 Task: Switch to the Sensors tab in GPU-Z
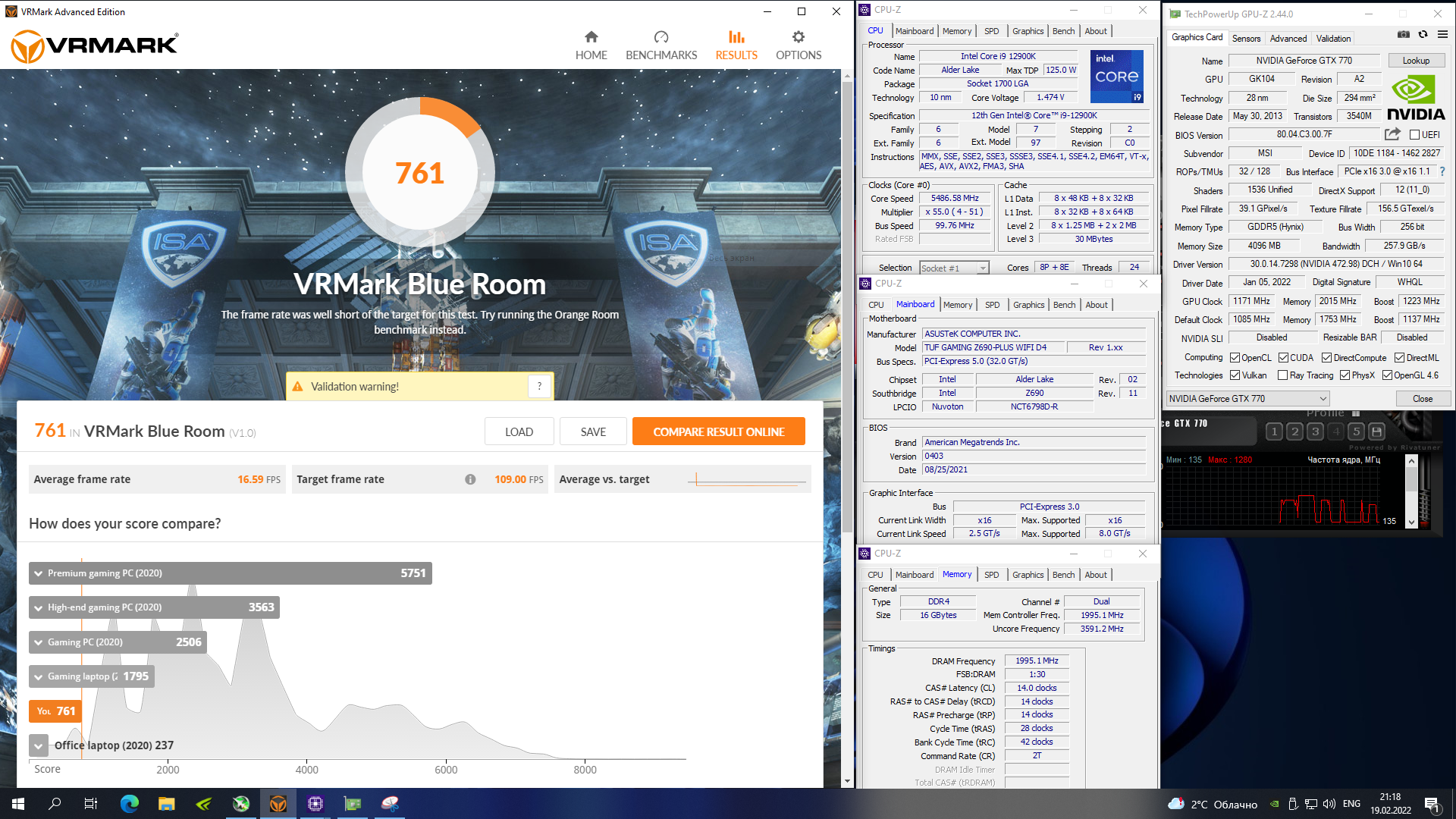click(x=1246, y=39)
